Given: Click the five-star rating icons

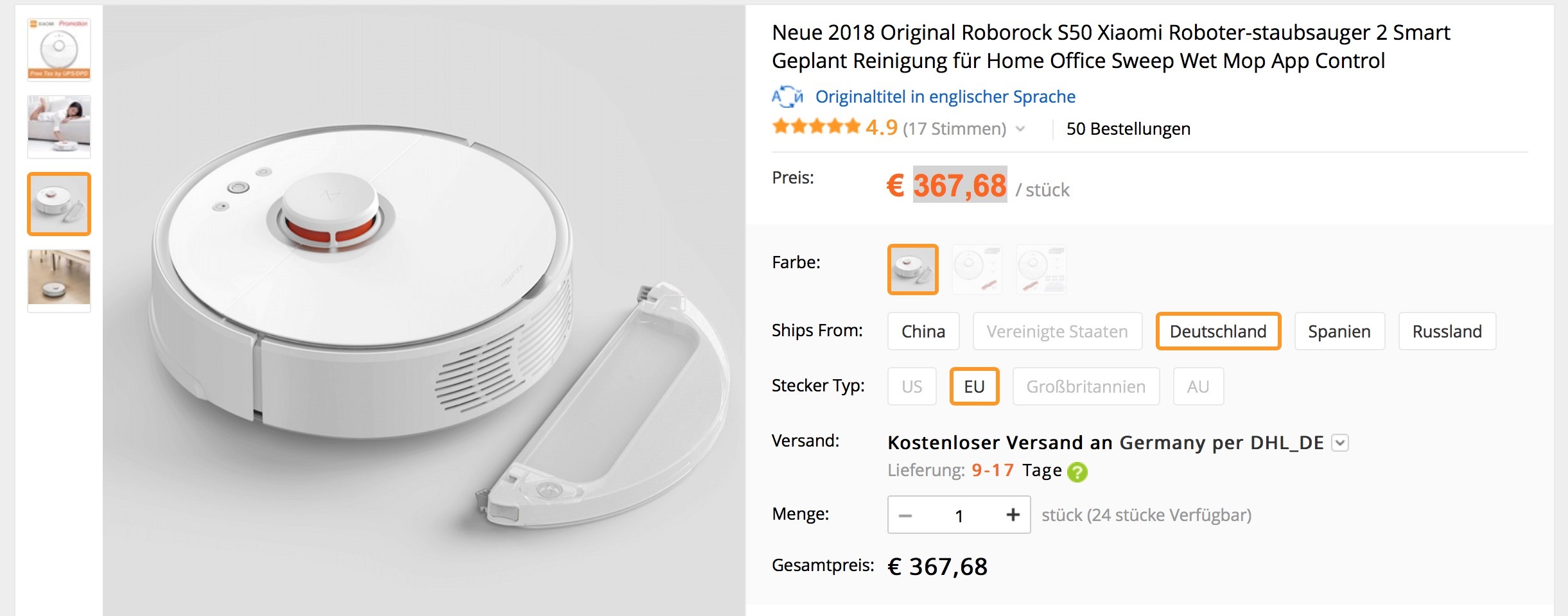Looking at the screenshot, I should (816, 126).
